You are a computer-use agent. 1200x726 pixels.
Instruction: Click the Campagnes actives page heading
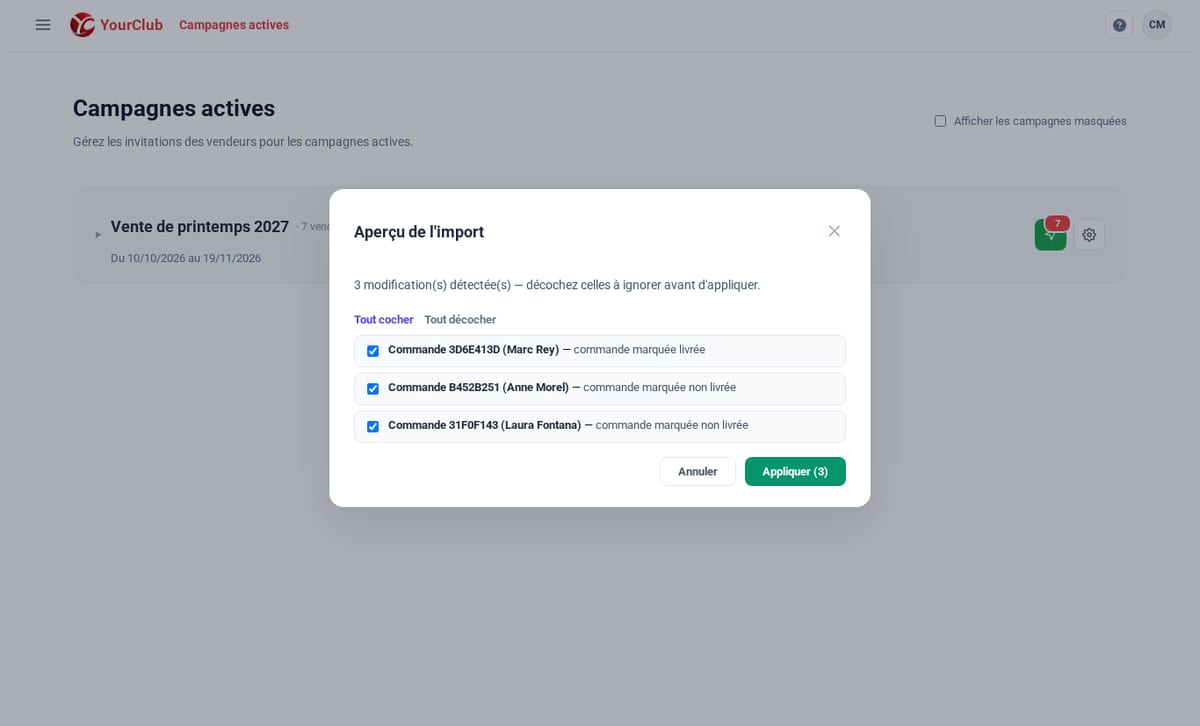[x=174, y=108]
